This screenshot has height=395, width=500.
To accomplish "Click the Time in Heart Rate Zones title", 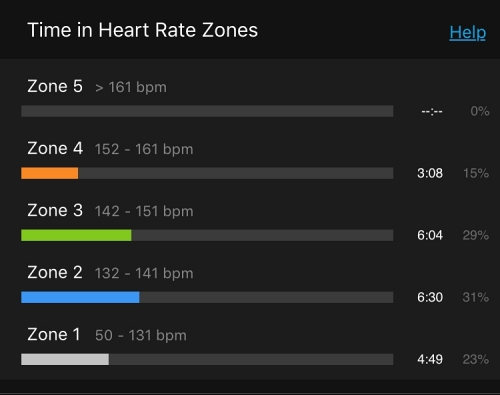I will click(143, 30).
